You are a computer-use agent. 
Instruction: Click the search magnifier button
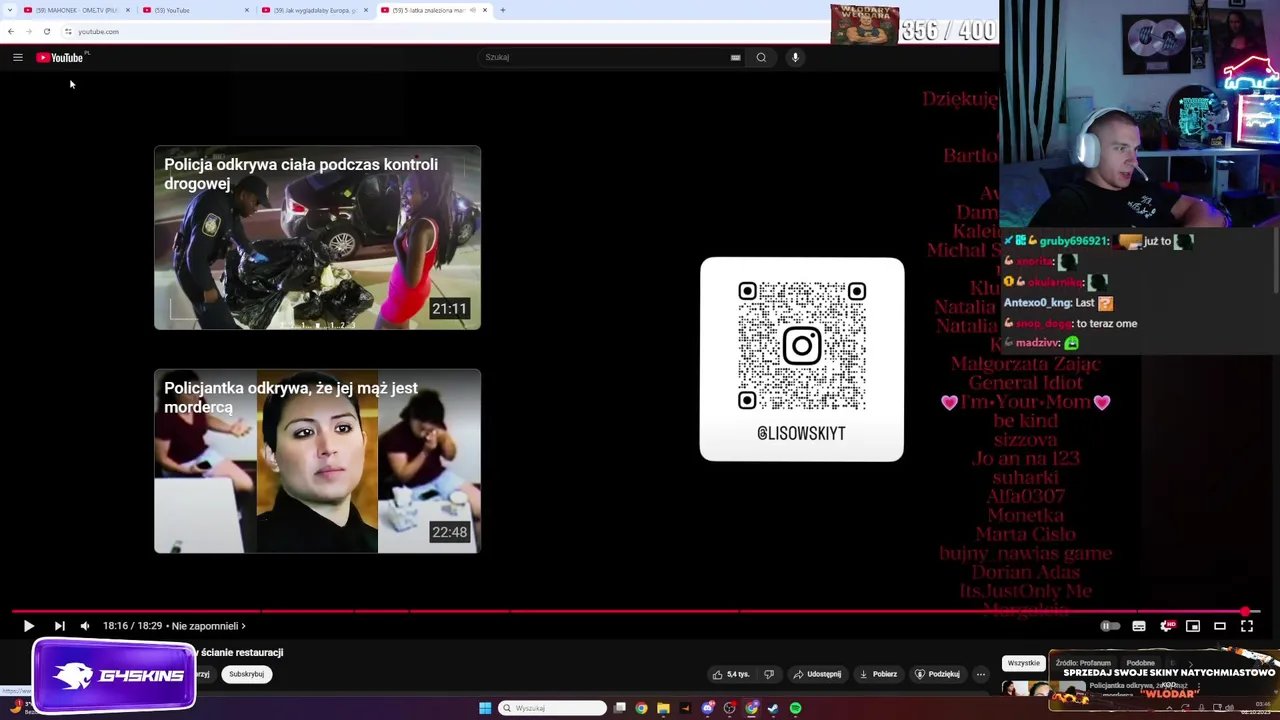tap(761, 57)
